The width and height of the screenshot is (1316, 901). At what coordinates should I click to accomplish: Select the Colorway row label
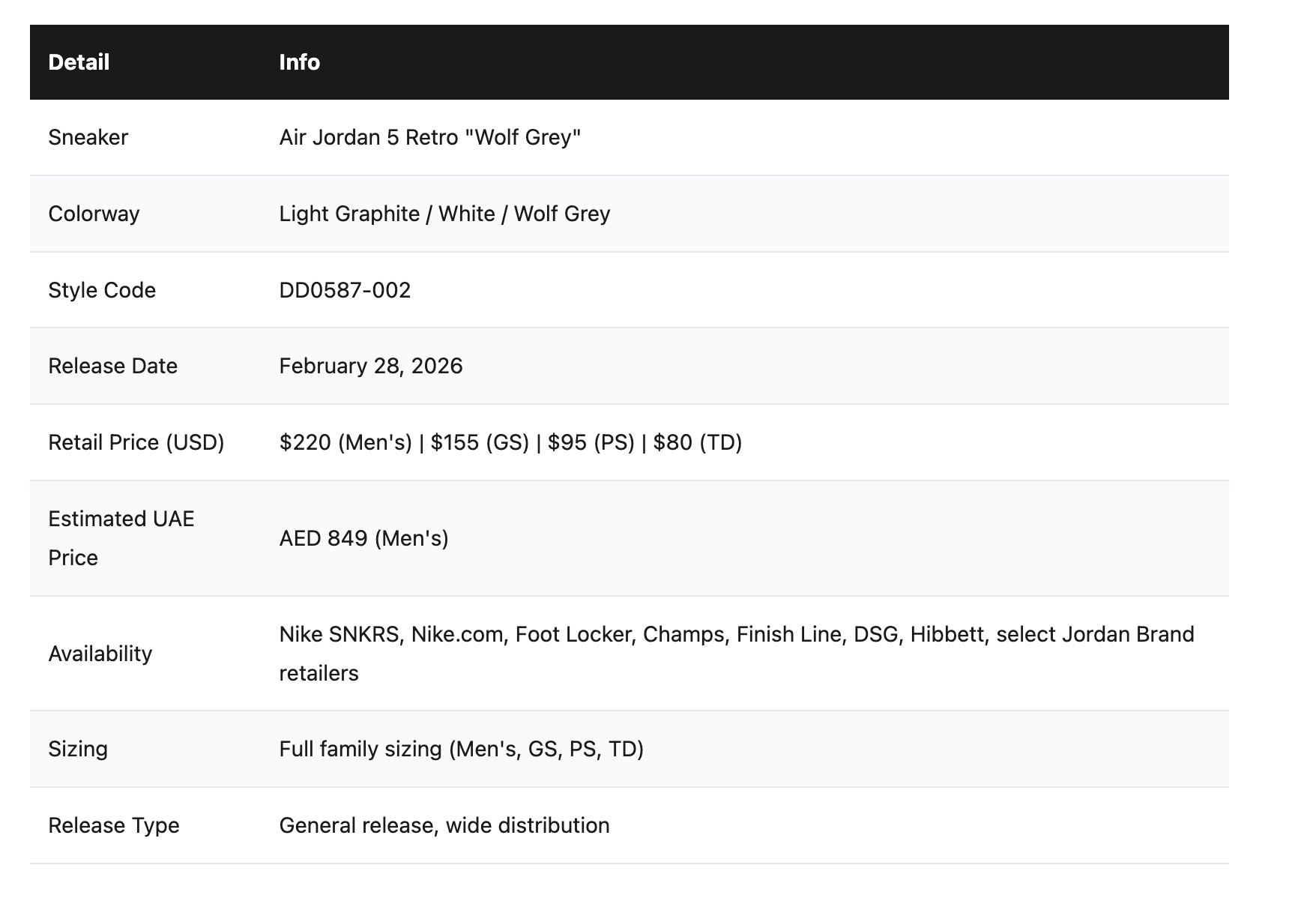(94, 214)
